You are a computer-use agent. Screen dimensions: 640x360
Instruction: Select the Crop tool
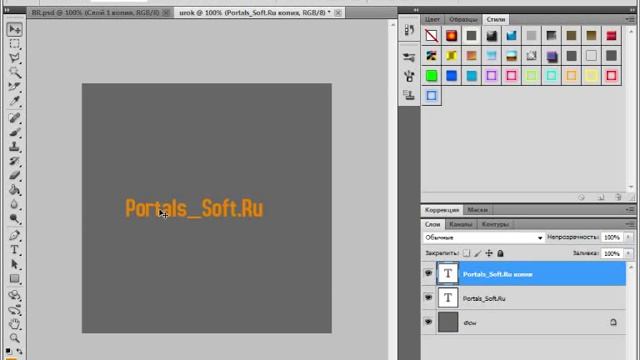click(x=15, y=87)
